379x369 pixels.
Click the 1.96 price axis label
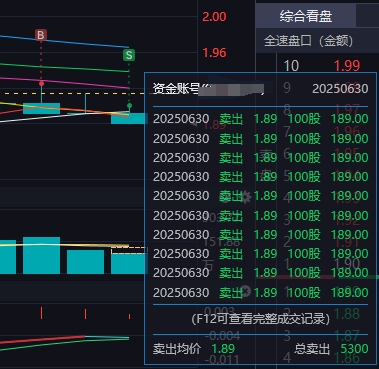click(214, 53)
